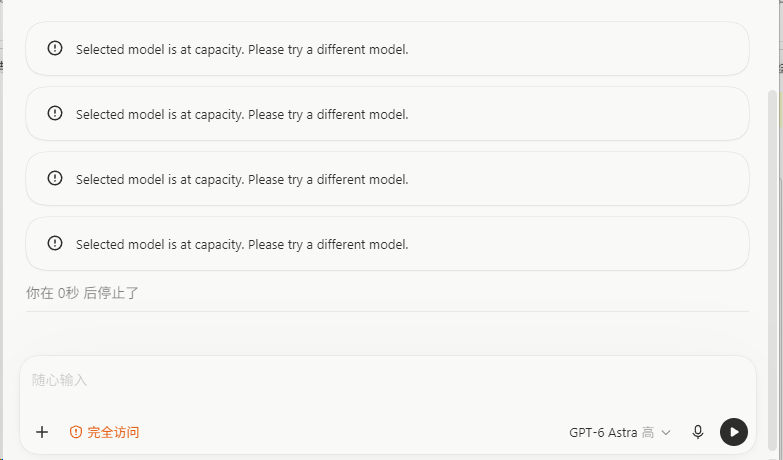Click the alert icon in the second error message
The height and width of the screenshot is (460, 783).
point(55,113)
